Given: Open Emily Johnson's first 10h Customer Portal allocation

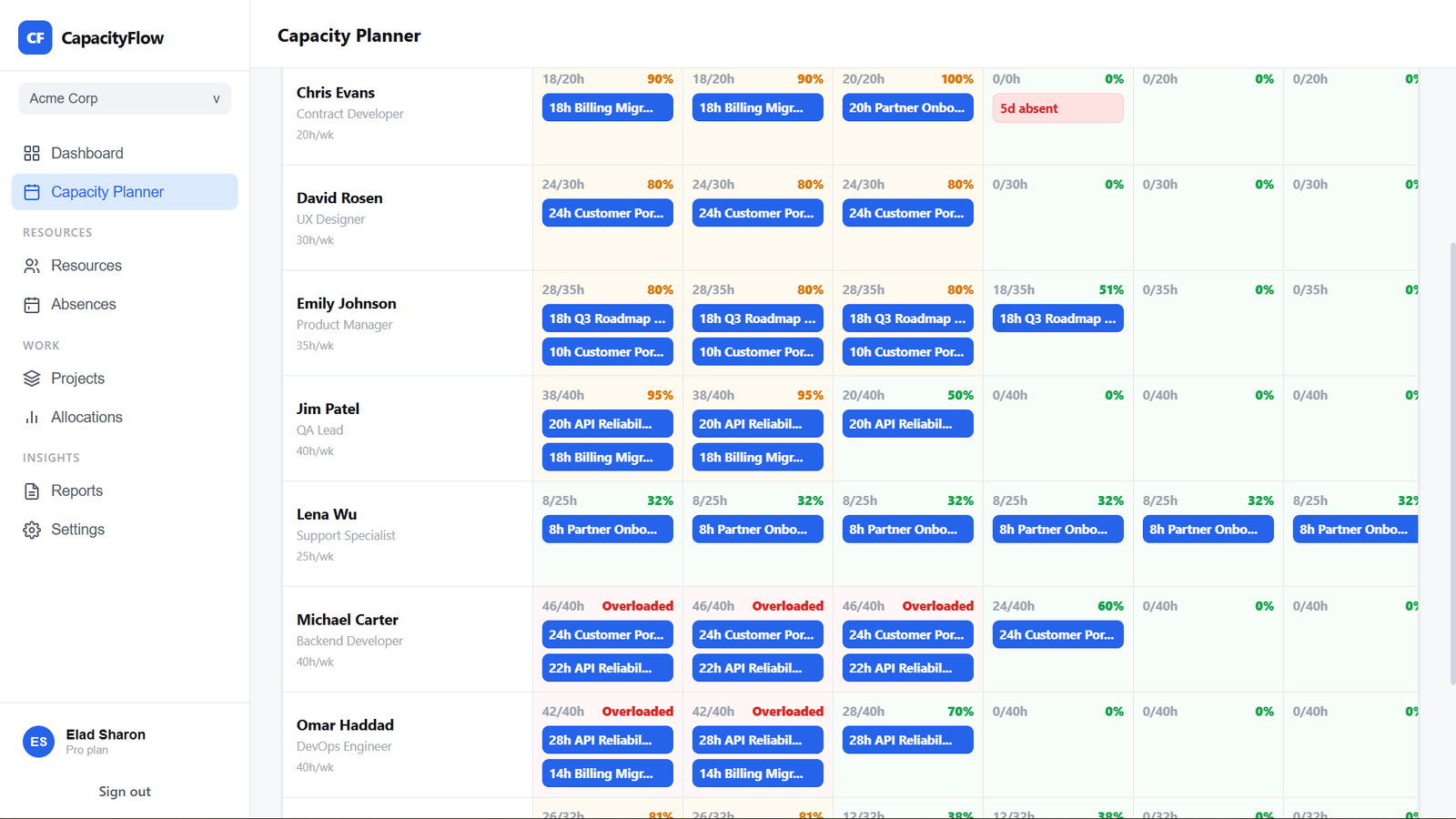Looking at the screenshot, I should (607, 351).
